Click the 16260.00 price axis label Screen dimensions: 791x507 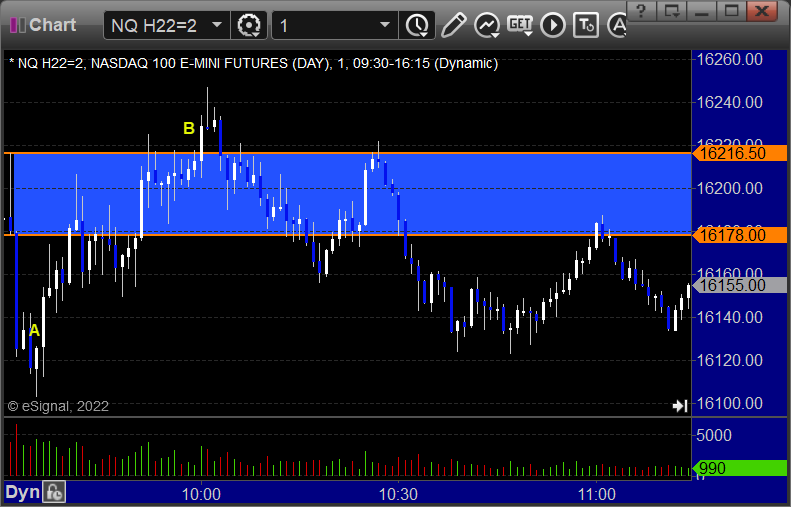729,60
